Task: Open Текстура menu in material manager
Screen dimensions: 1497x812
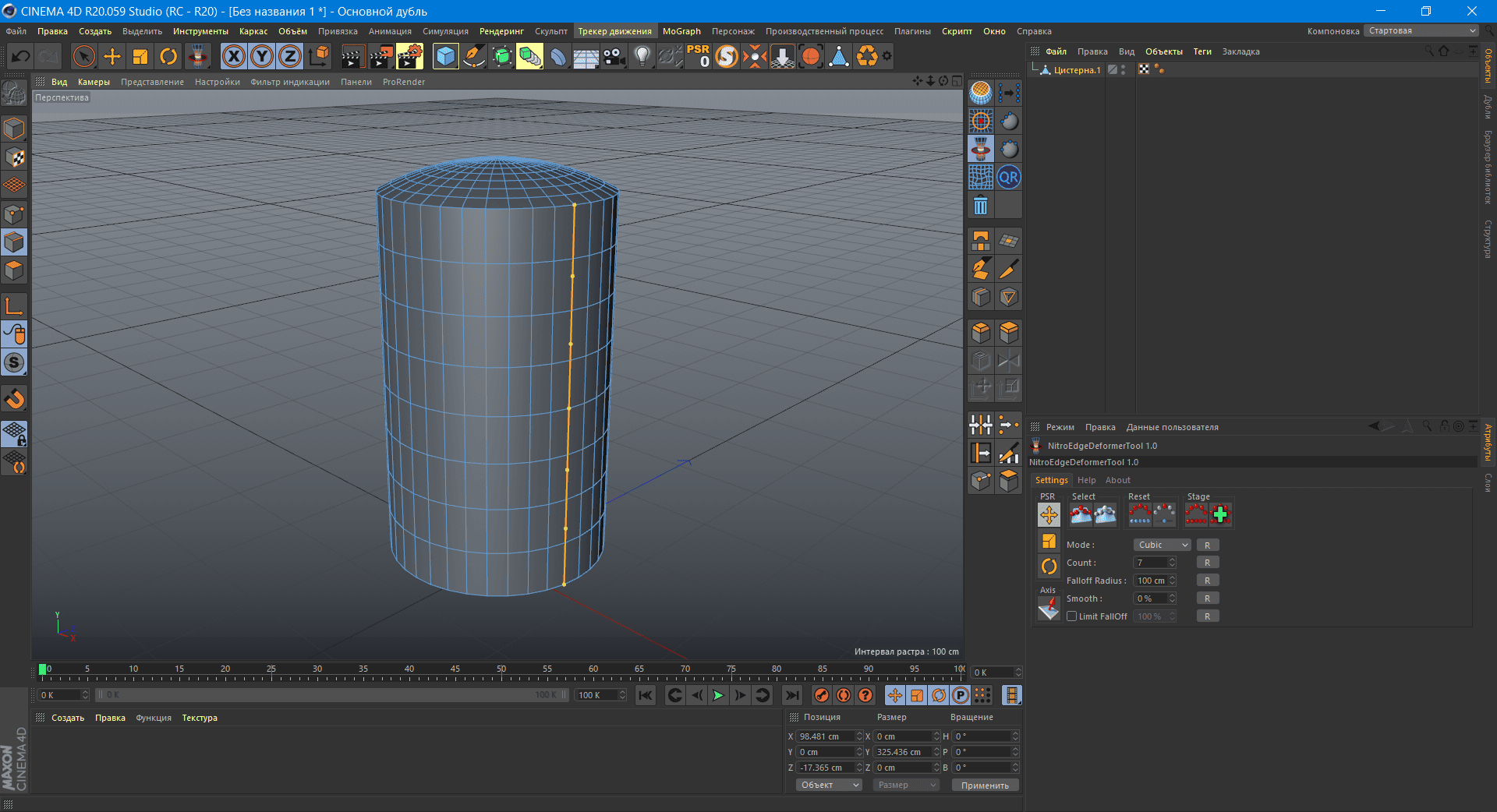Action: tap(200, 718)
